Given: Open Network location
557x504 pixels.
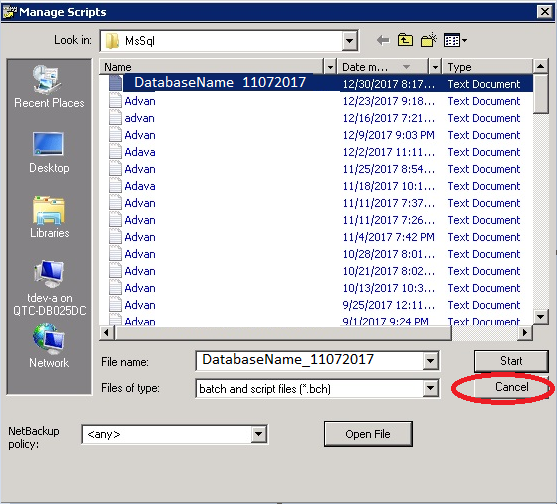Looking at the screenshot, I should [49, 346].
